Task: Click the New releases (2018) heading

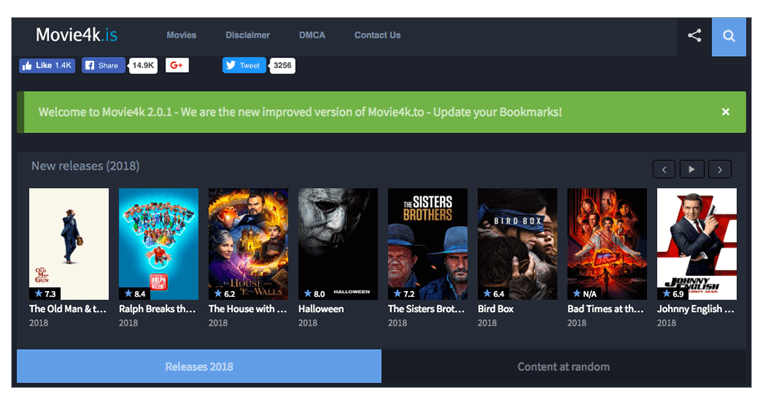Action: [x=85, y=166]
